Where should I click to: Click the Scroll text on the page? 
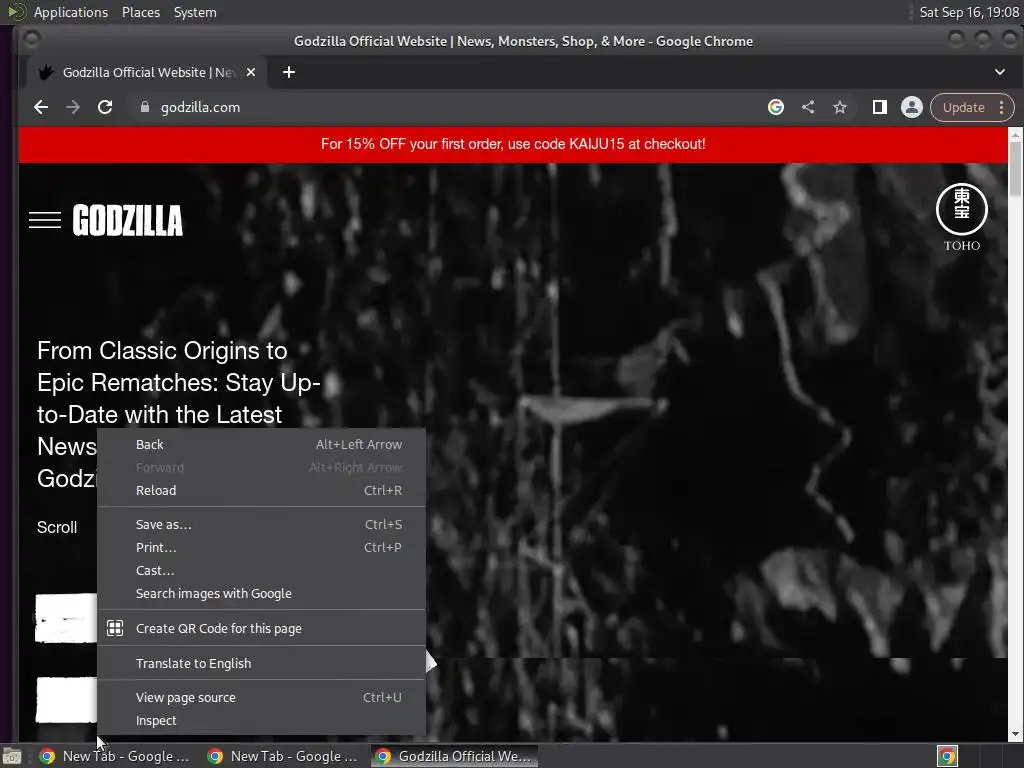(x=57, y=527)
